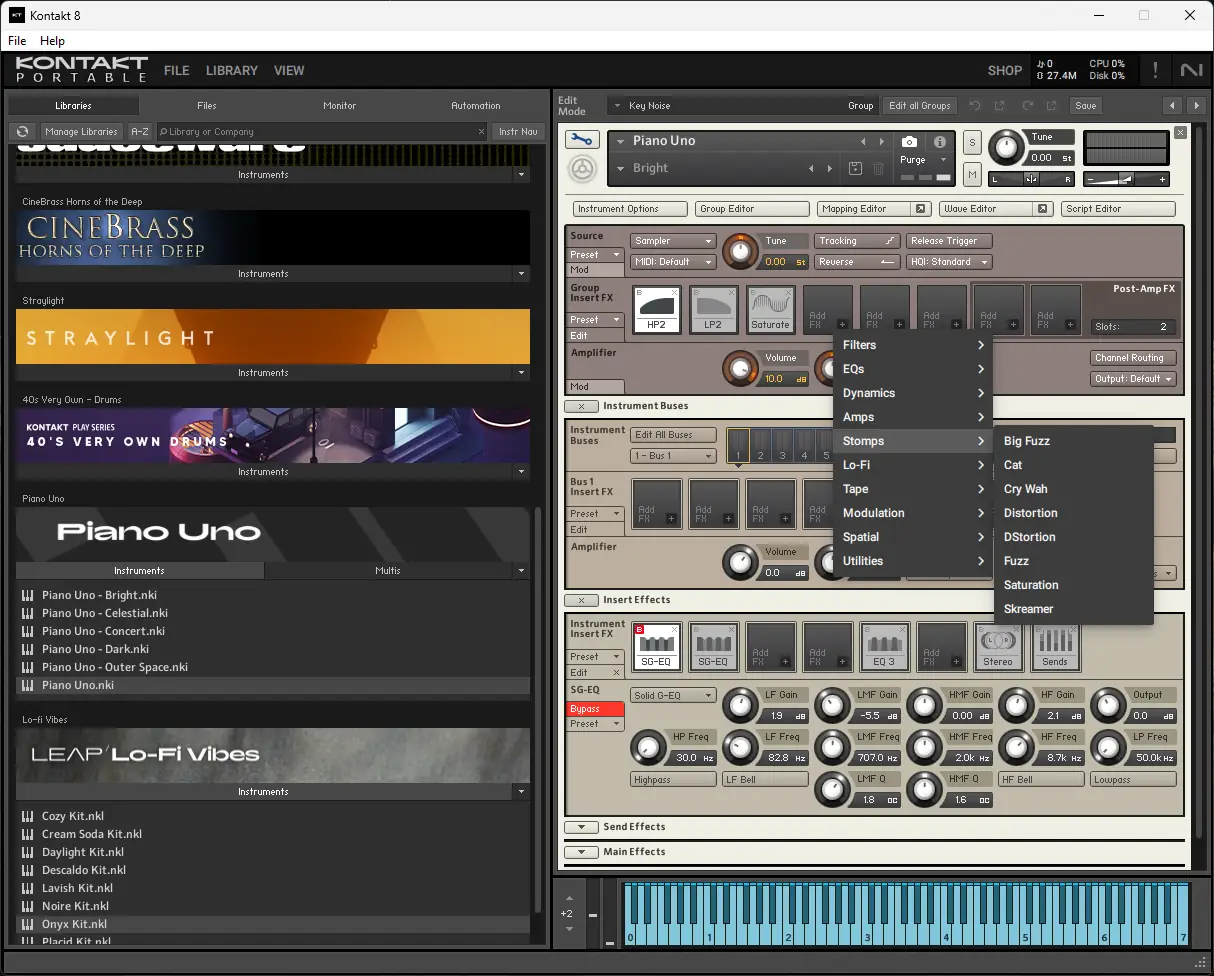Open the Instrument Options button
The image size is (1214, 976).
[630, 209]
